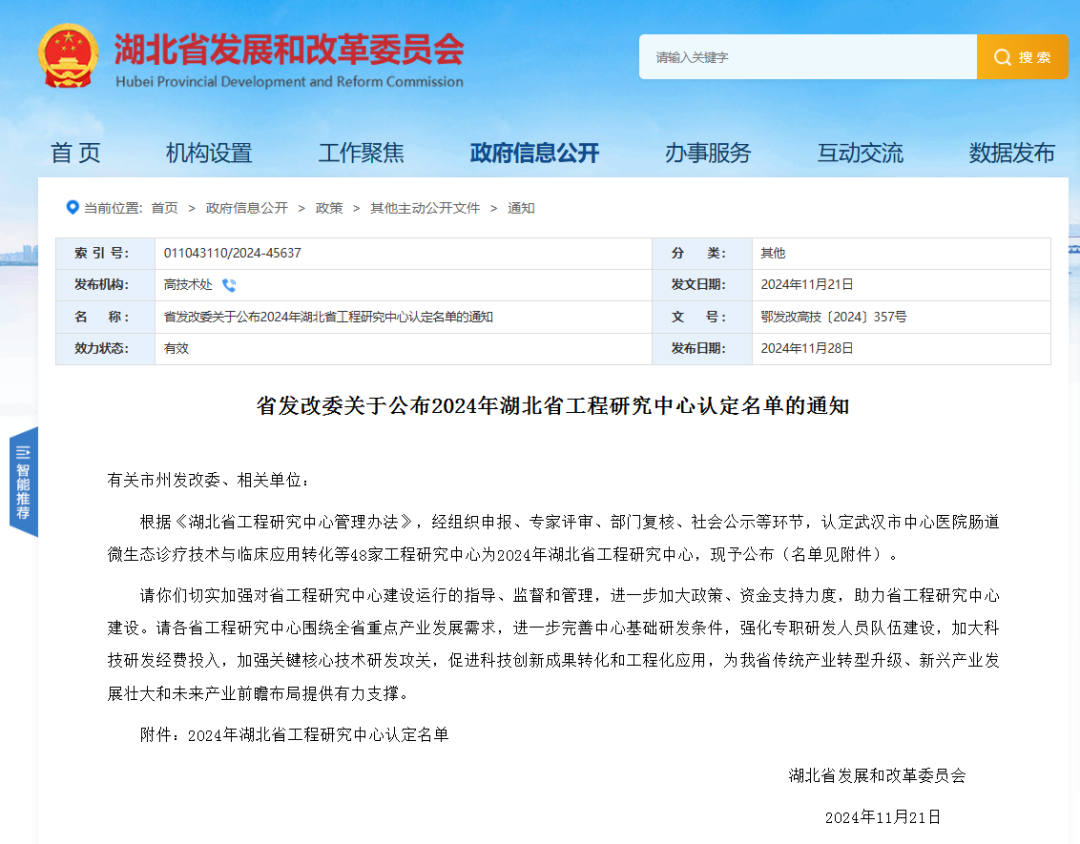
Task: Click the English subtitle Hubei Provincial Development and Reform Commission
Action: tap(289, 81)
